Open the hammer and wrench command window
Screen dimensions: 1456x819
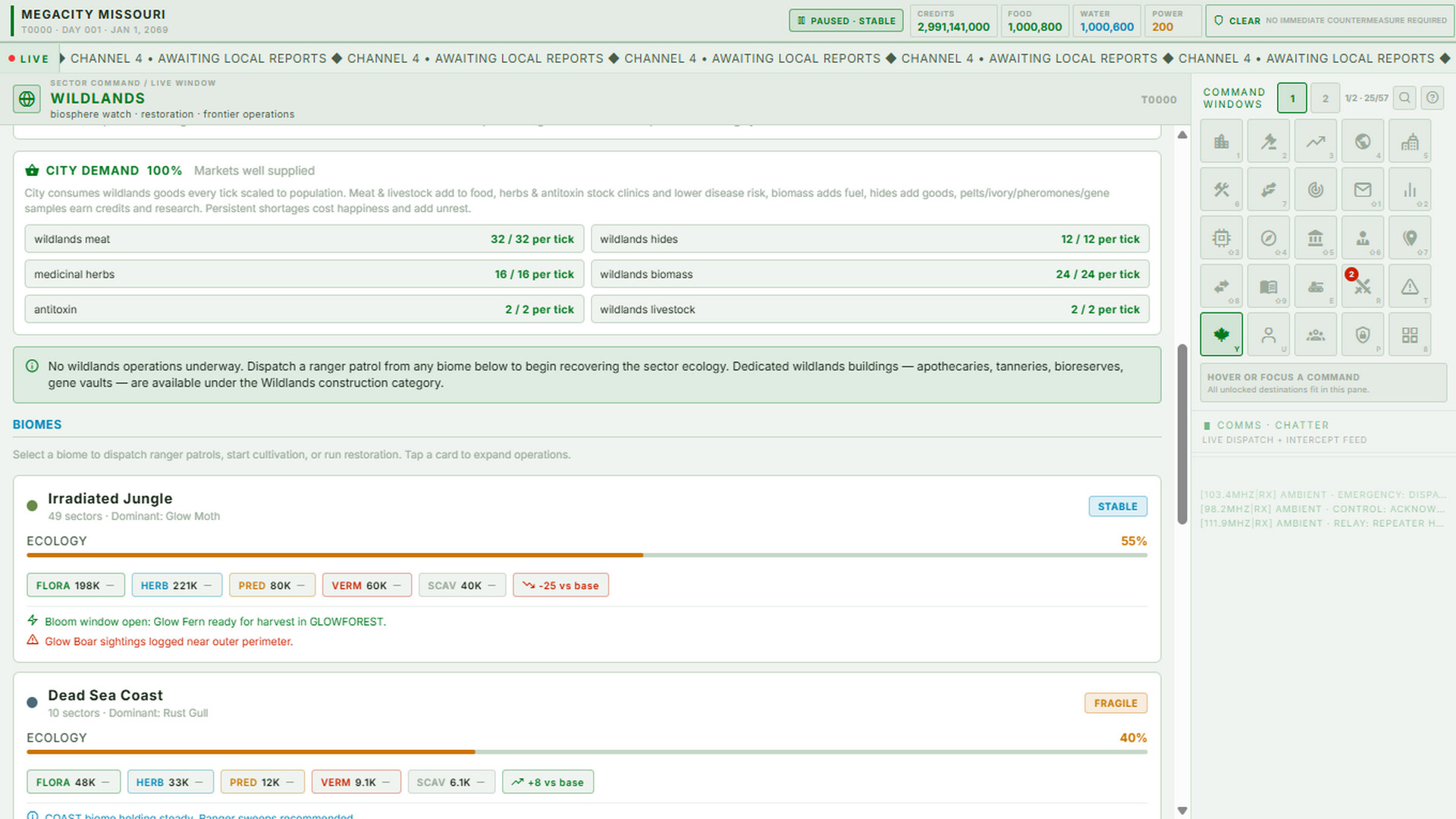1221,190
